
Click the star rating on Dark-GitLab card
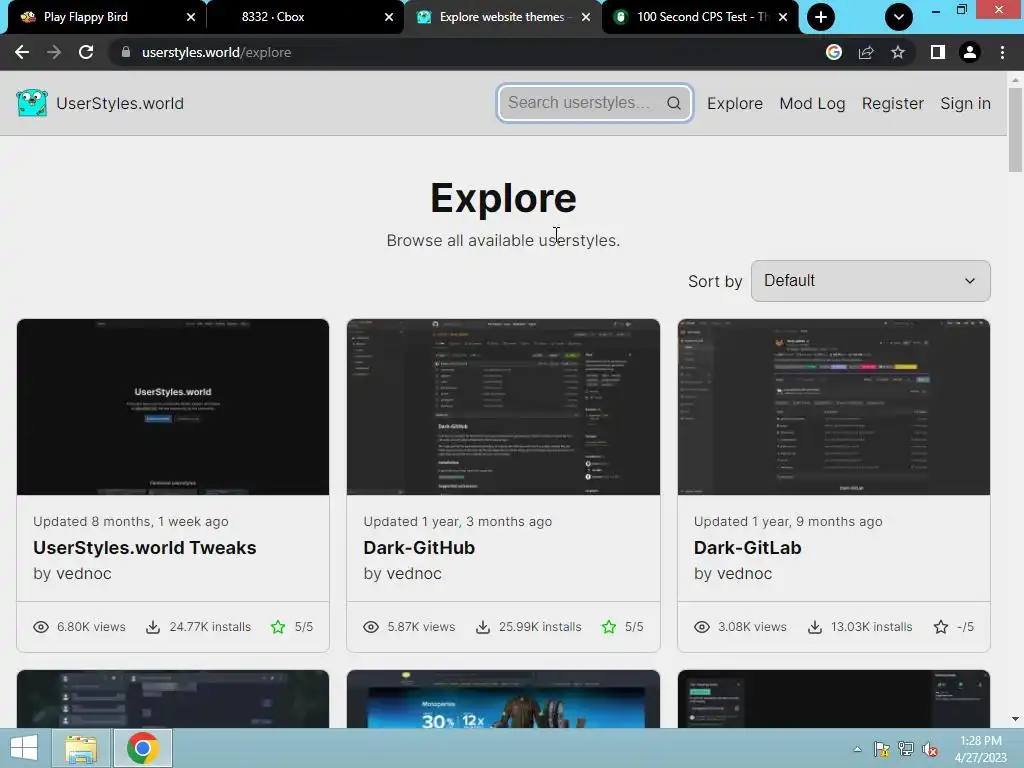[940, 627]
